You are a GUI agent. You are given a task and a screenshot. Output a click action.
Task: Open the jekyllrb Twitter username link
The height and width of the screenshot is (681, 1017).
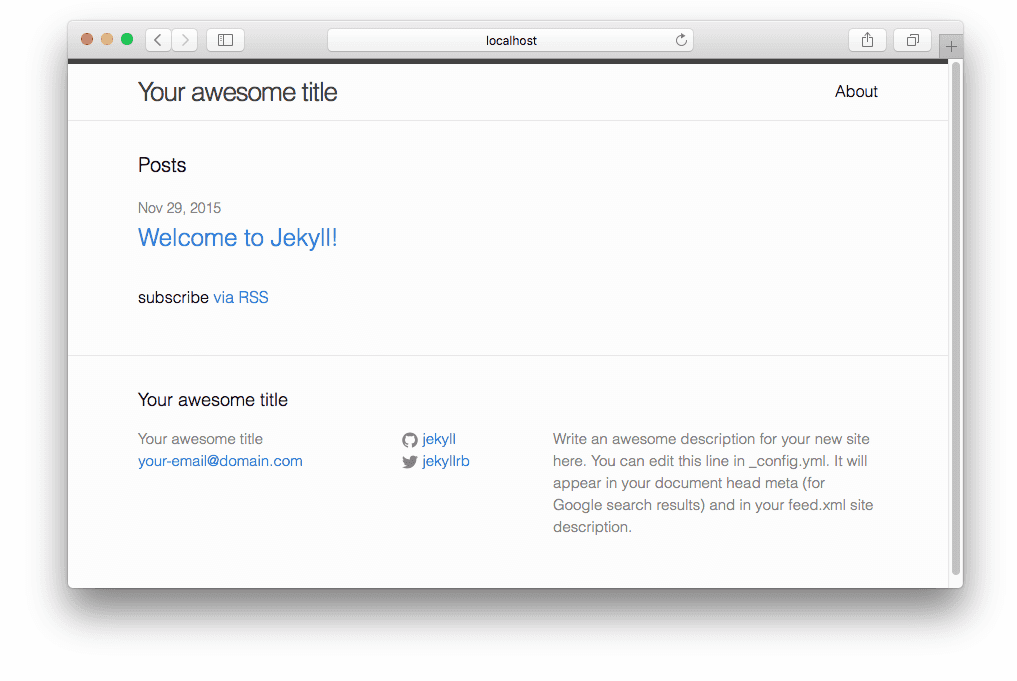[x=446, y=461]
